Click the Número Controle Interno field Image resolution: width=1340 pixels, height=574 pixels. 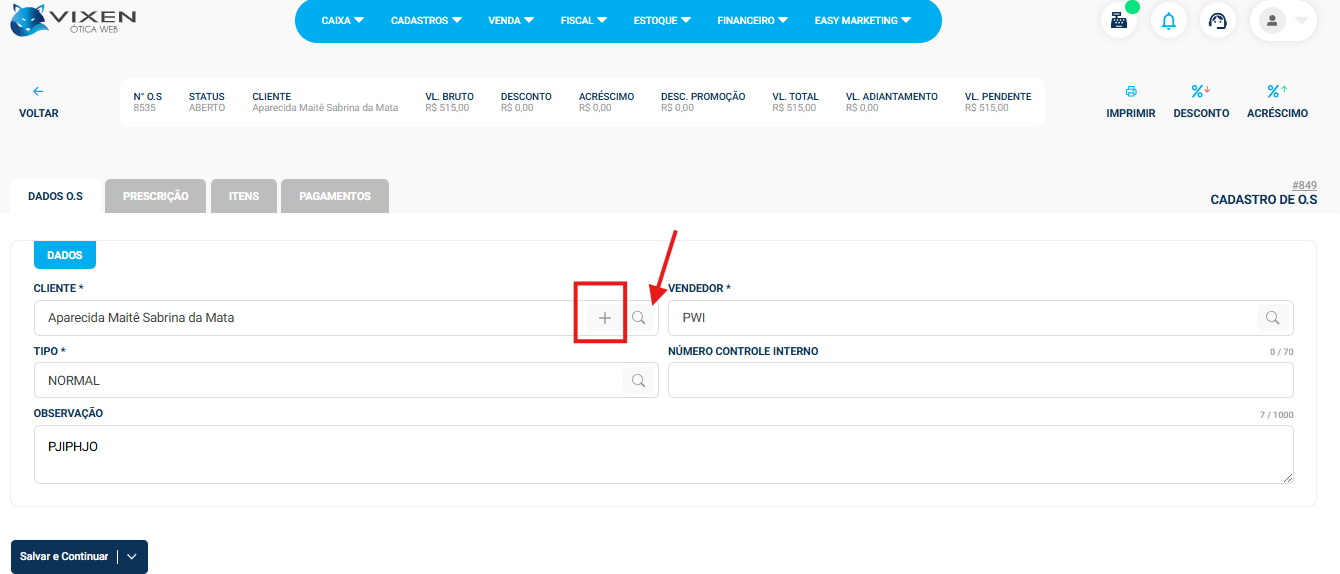coord(980,381)
